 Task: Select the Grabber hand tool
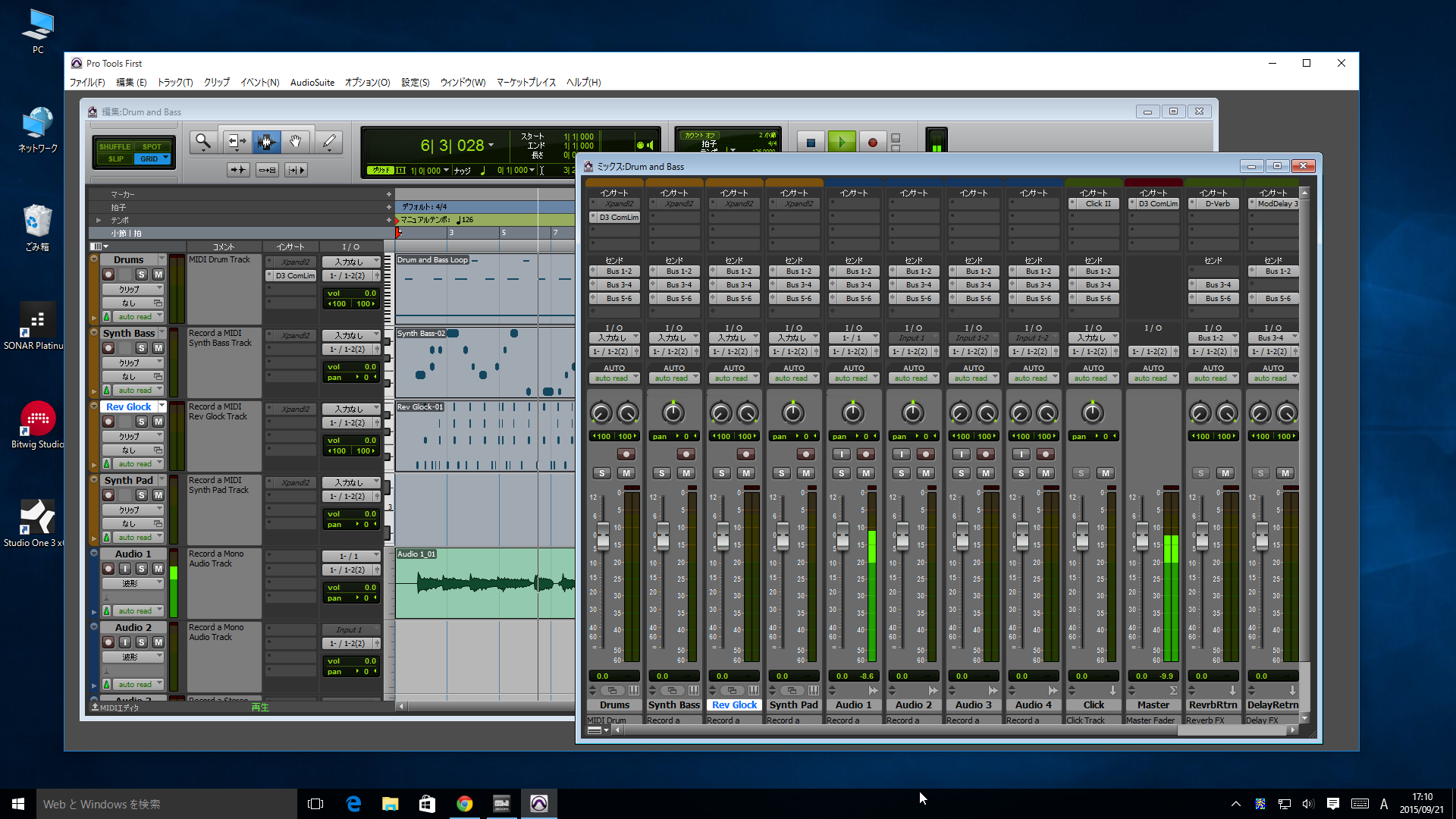pos(295,142)
